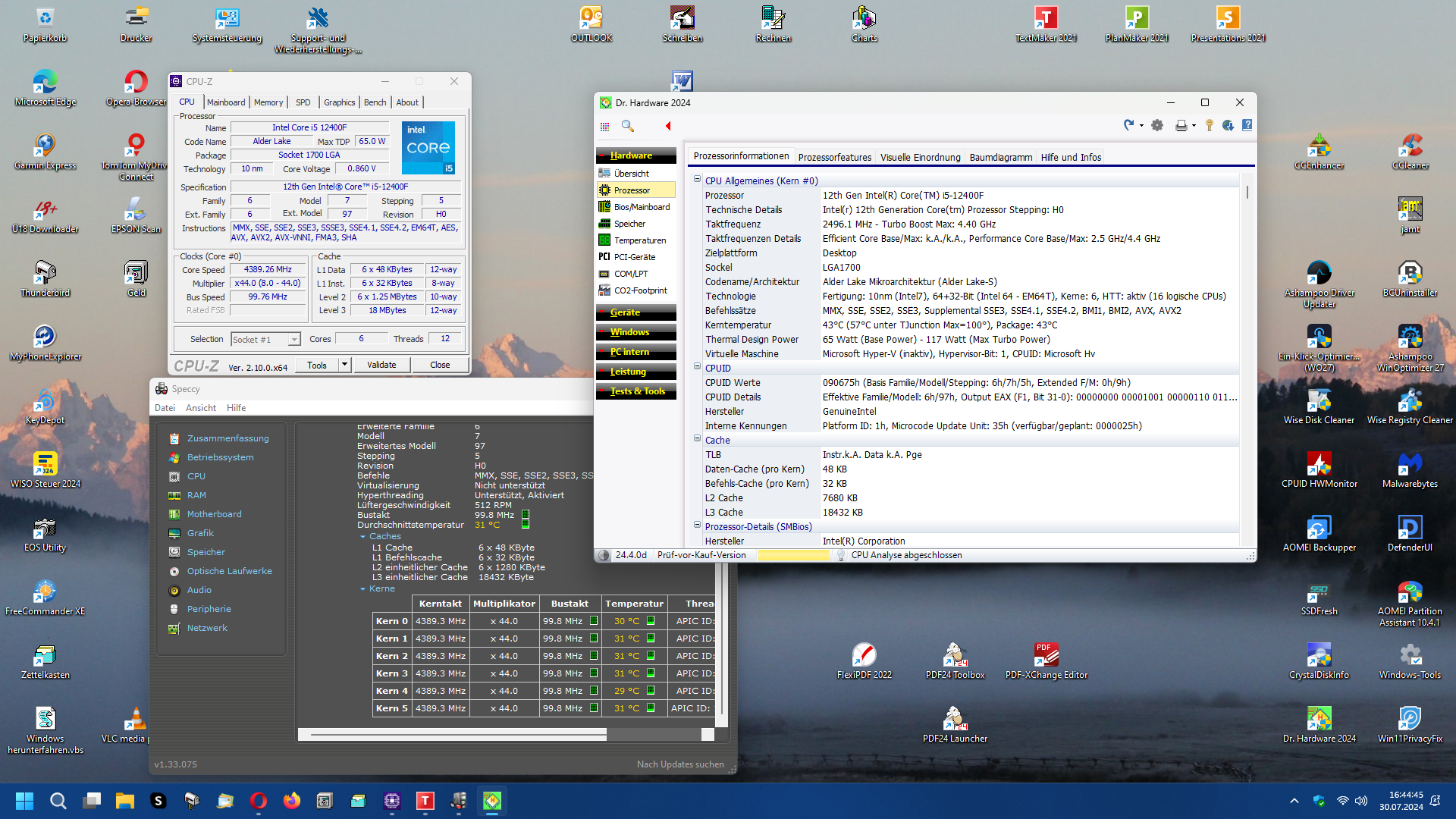The image size is (1456, 819).
Task: Open the Ansicht menu in Speccy
Action: (201, 408)
